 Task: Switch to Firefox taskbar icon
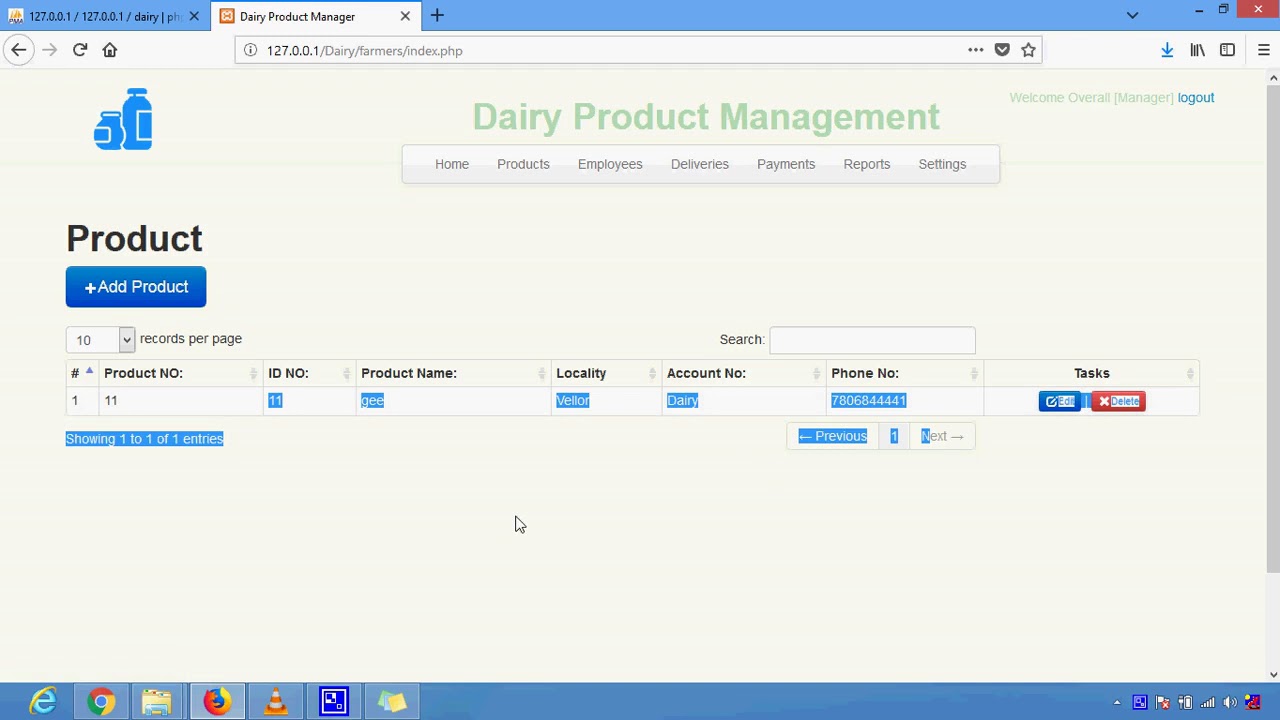point(217,702)
